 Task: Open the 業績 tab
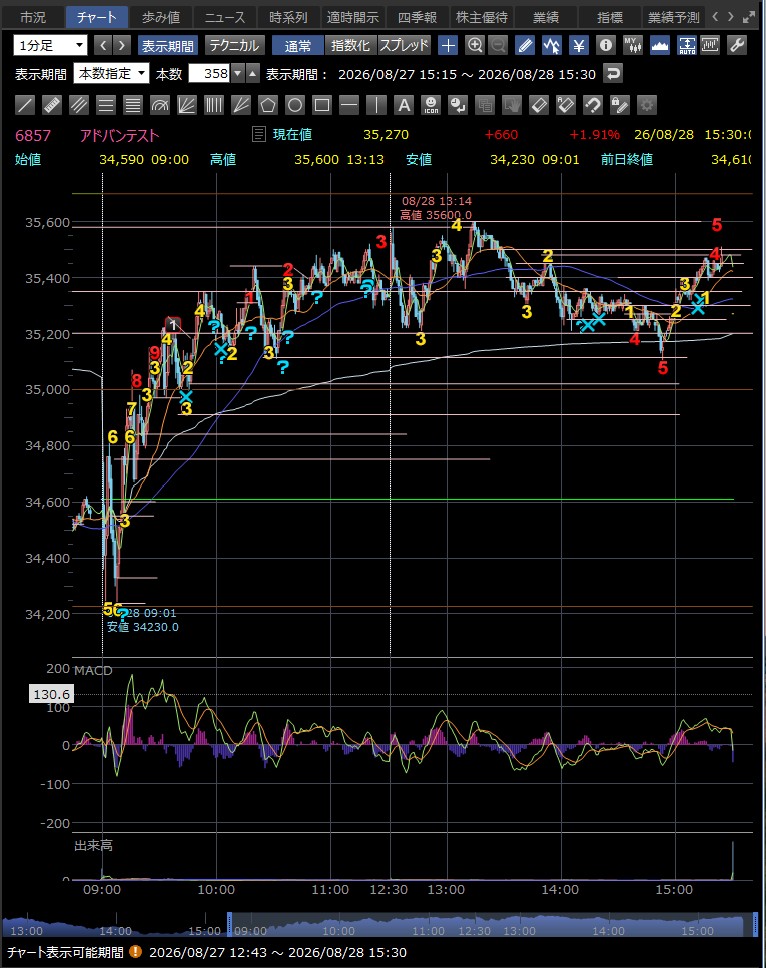pos(546,17)
